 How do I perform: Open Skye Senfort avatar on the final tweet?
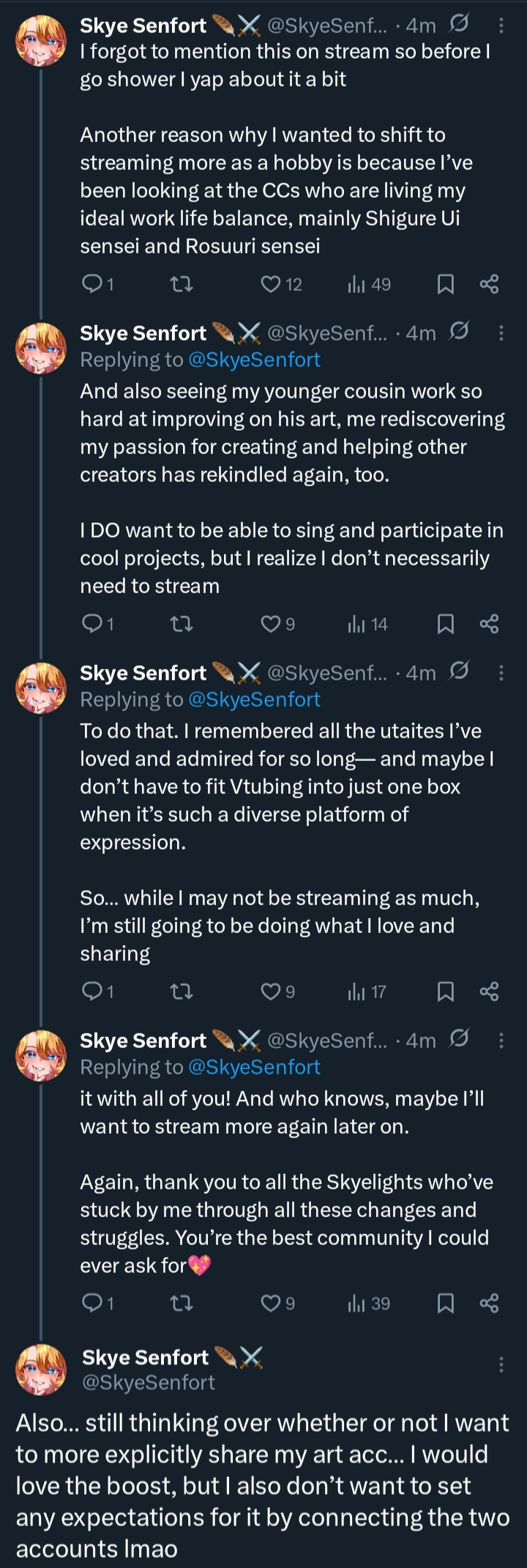pyautogui.click(x=41, y=1370)
